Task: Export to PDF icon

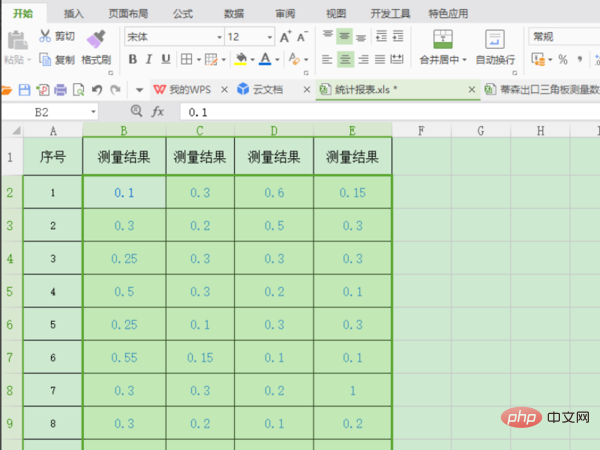Action: [42, 90]
